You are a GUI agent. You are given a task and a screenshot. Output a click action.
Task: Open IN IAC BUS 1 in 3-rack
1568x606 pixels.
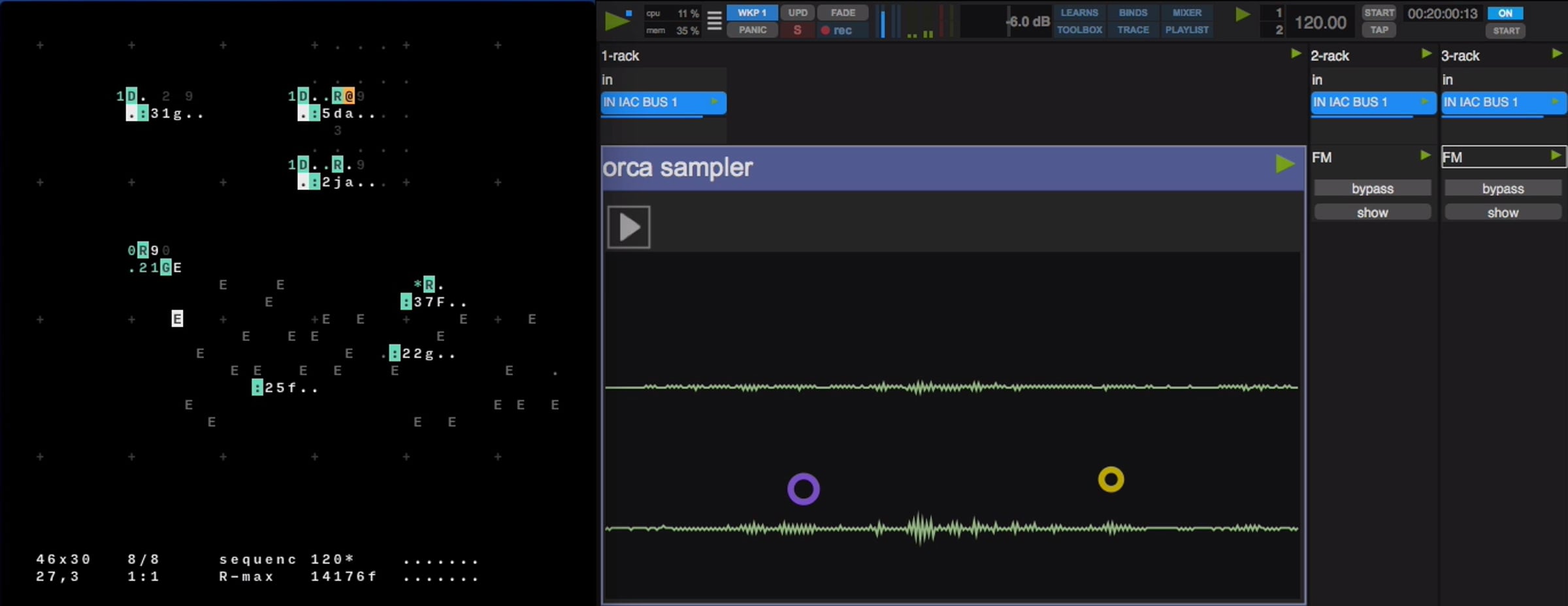click(x=1503, y=103)
